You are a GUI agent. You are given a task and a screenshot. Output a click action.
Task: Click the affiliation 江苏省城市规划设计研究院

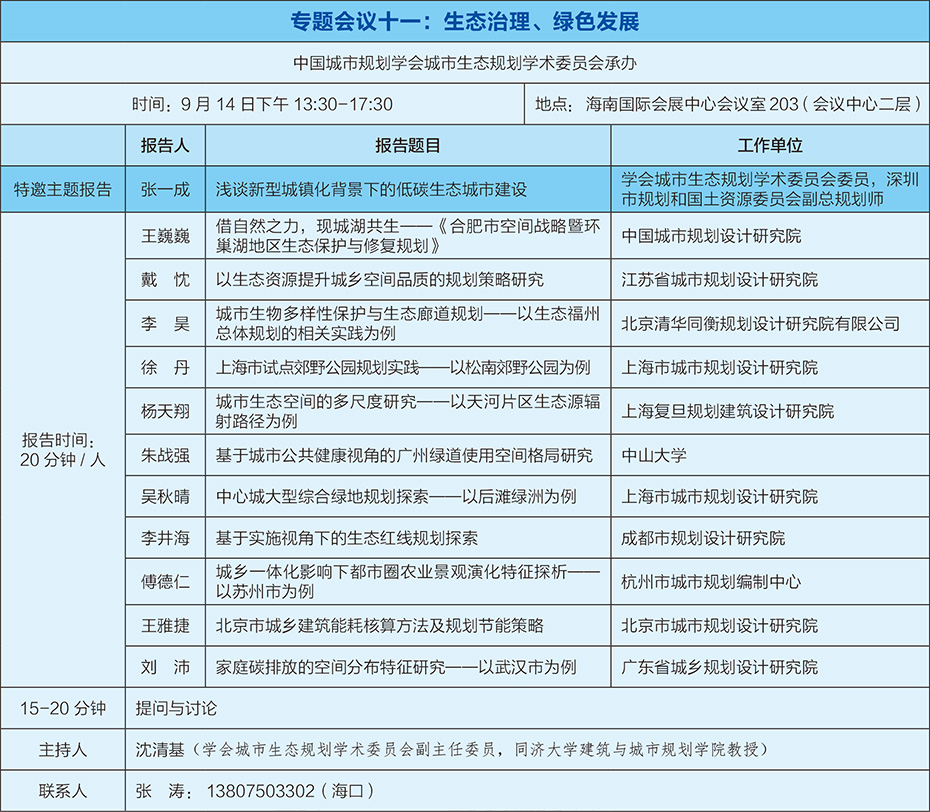(719, 280)
